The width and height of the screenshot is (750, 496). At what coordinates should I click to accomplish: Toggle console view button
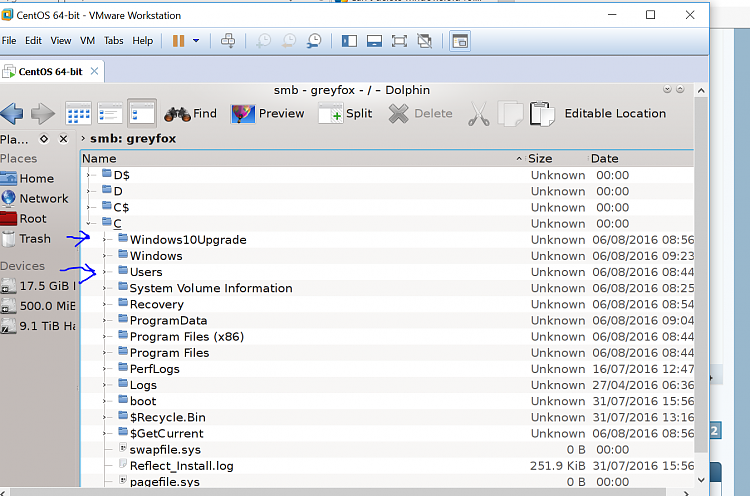click(x=460, y=41)
